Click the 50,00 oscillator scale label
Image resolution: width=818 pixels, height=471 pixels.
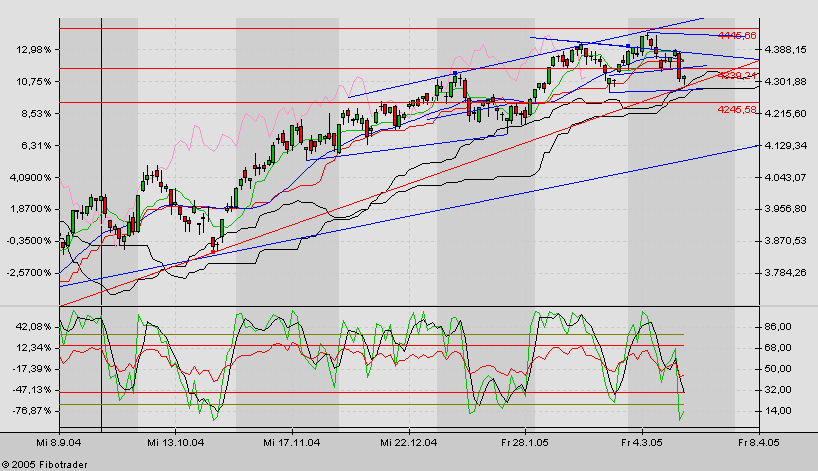tap(778, 369)
